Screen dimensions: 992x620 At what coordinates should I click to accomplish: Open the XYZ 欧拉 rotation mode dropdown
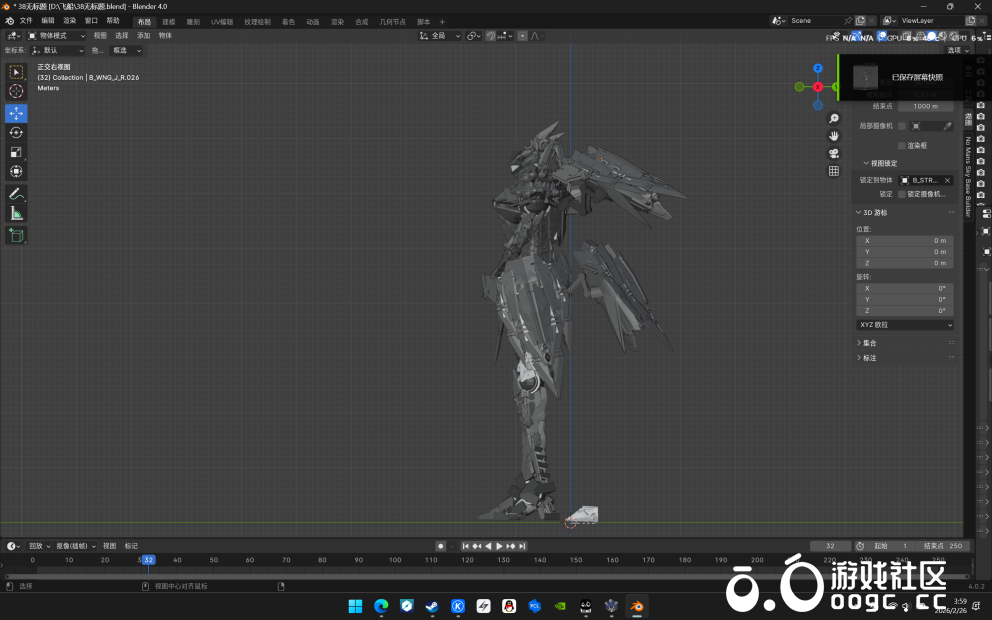tap(905, 325)
